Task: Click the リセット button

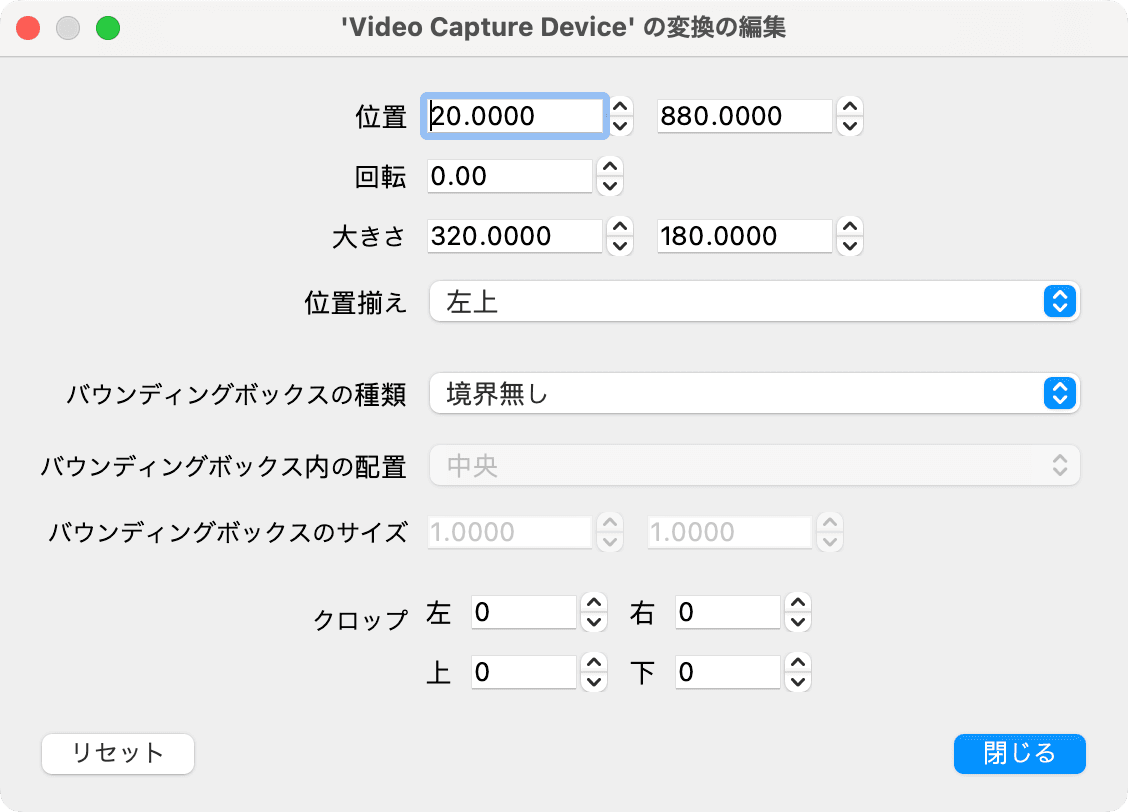Action: tap(118, 754)
